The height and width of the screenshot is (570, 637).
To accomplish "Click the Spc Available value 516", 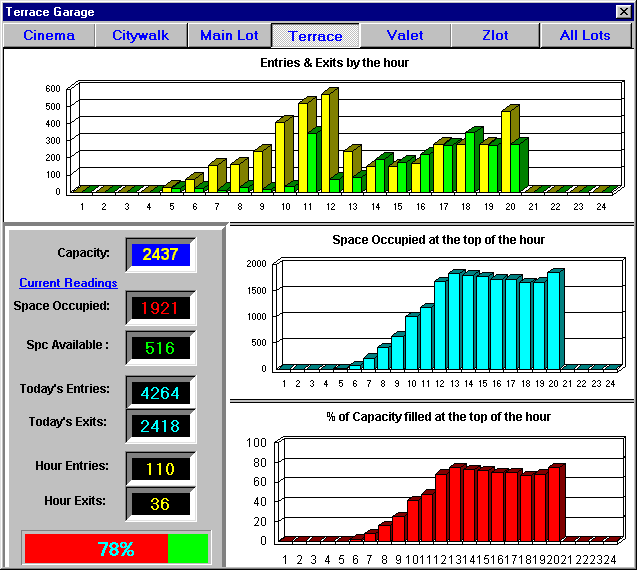I will pyautogui.click(x=161, y=348).
